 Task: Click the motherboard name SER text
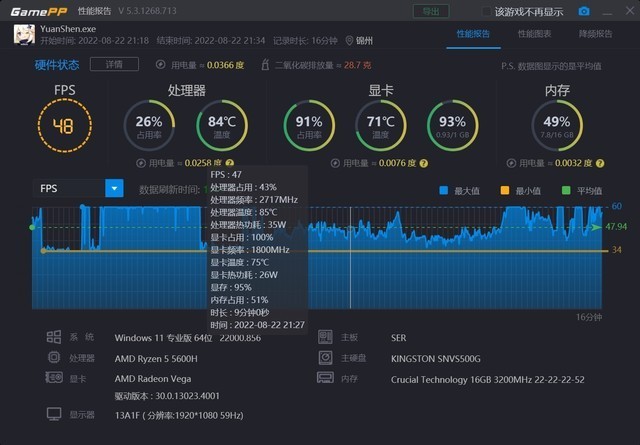pos(398,338)
